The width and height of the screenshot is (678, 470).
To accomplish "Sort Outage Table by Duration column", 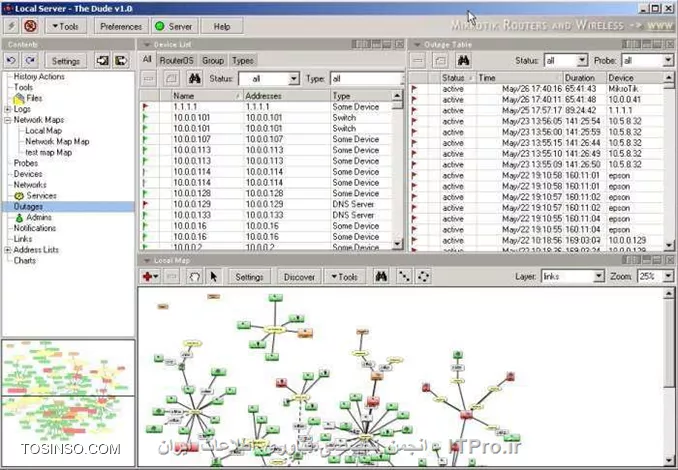I will (x=585, y=78).
